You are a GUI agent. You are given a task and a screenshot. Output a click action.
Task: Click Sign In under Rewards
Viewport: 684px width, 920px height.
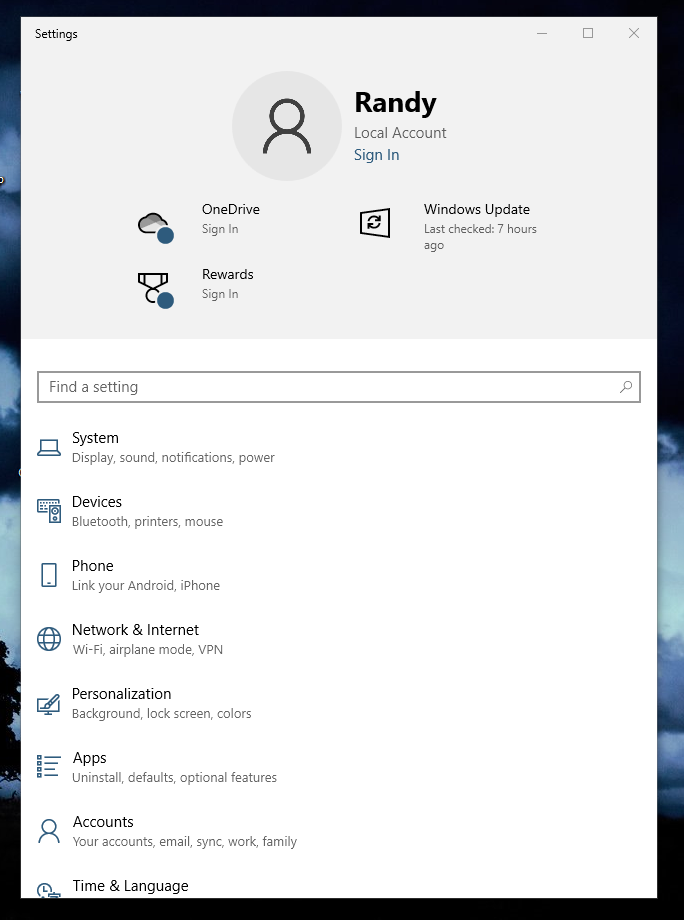220,294
